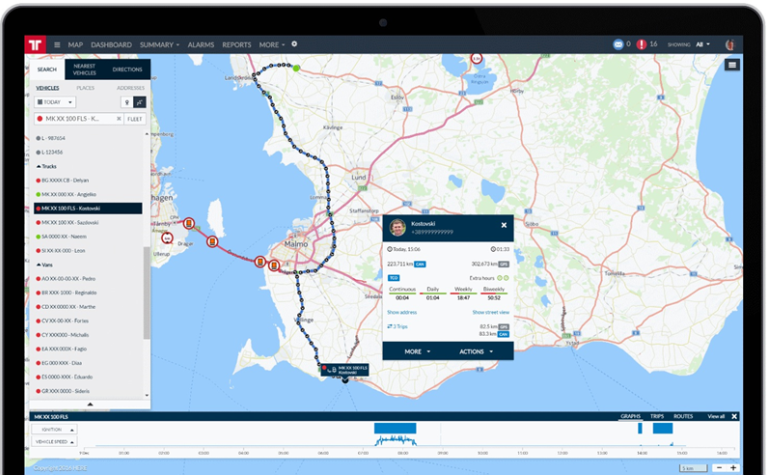This screenshot has height=475, width=767.
Task: Click the 3 Trips link in popup
Action: (x=397, y=326)
